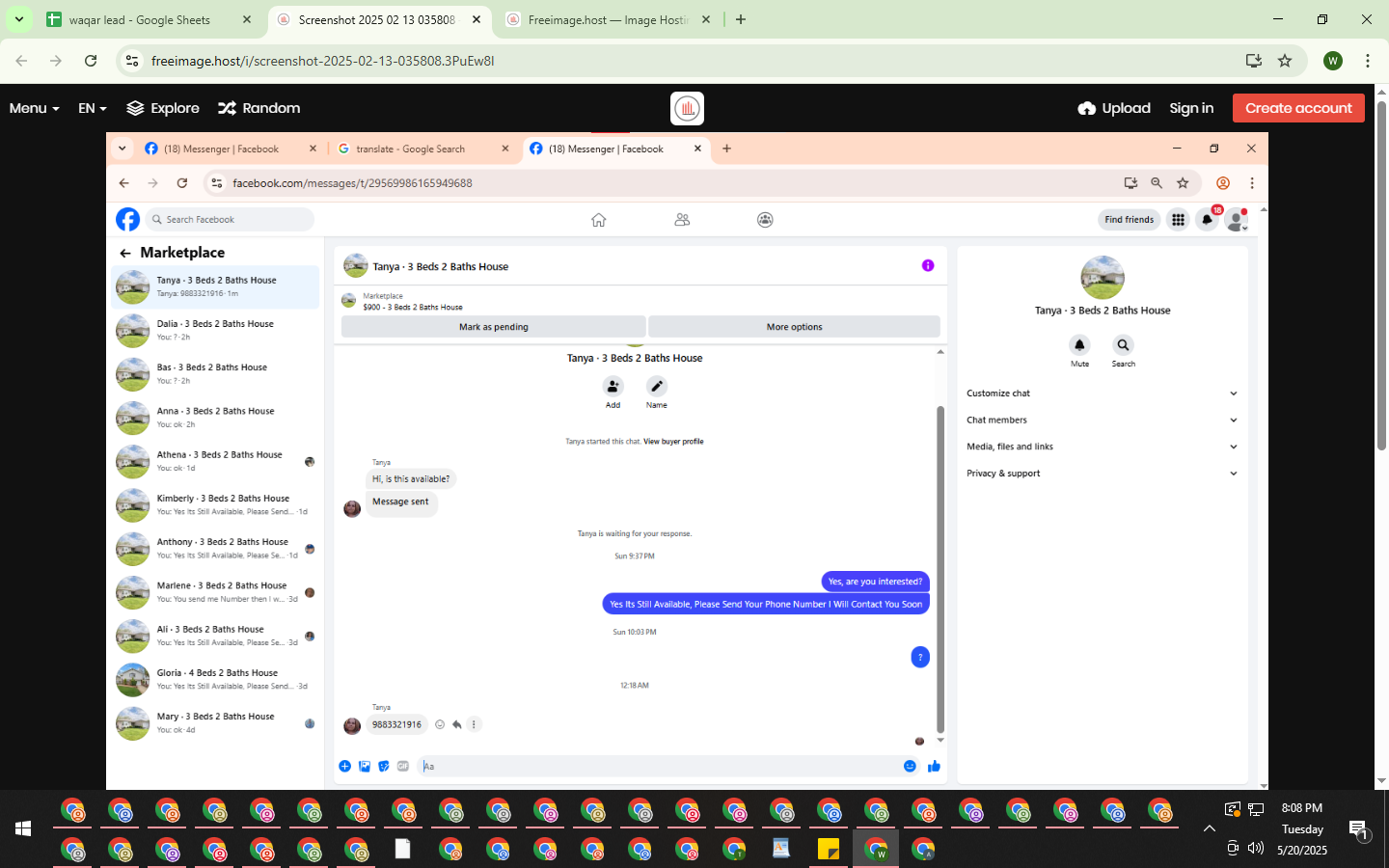Click the Facebook logo in the screenshot

point(127,219)
